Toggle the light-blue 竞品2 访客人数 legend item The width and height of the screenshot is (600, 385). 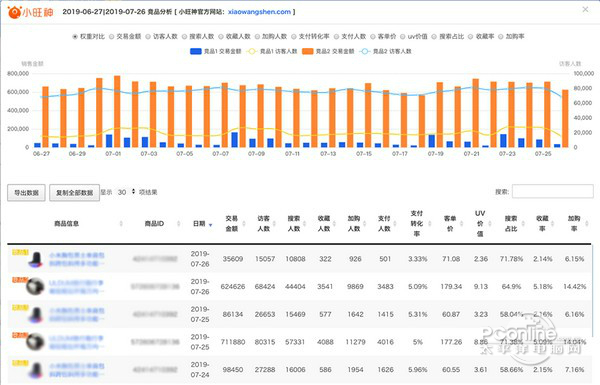385,51
